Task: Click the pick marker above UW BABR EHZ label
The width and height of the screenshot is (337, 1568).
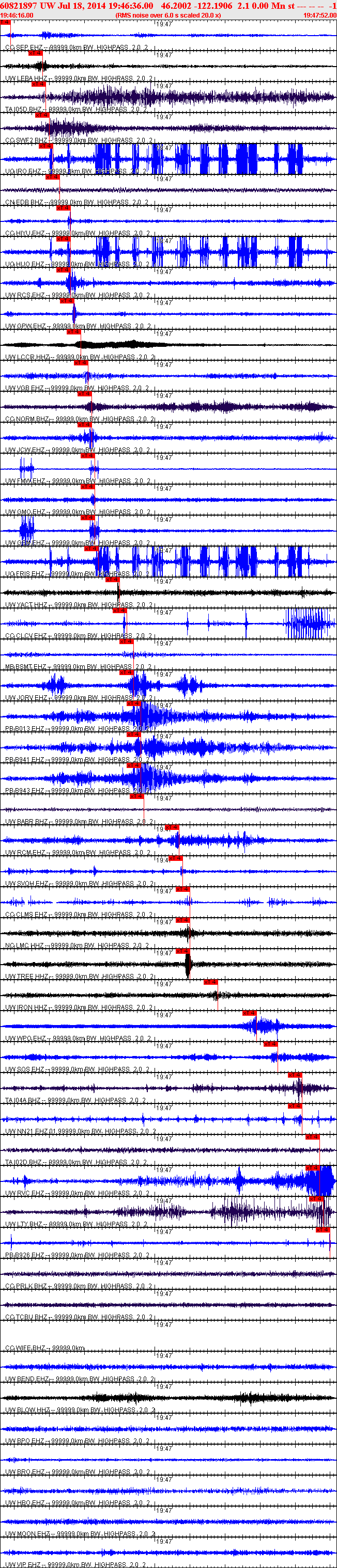Action: (x=136, y=796)
